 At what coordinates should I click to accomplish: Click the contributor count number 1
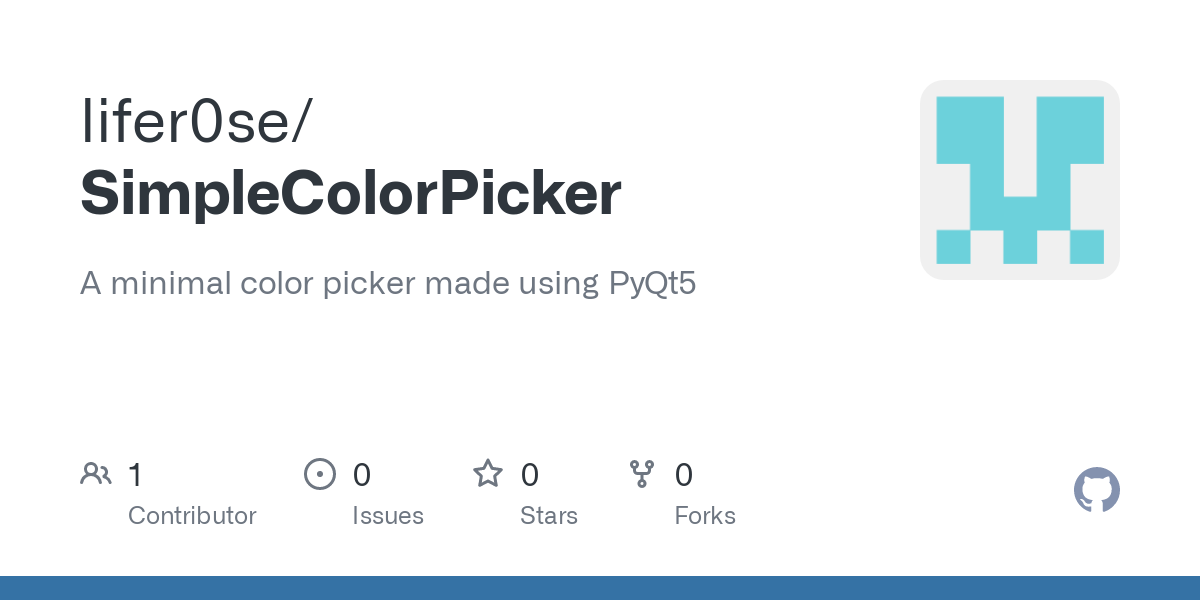[x=135, y=474]
